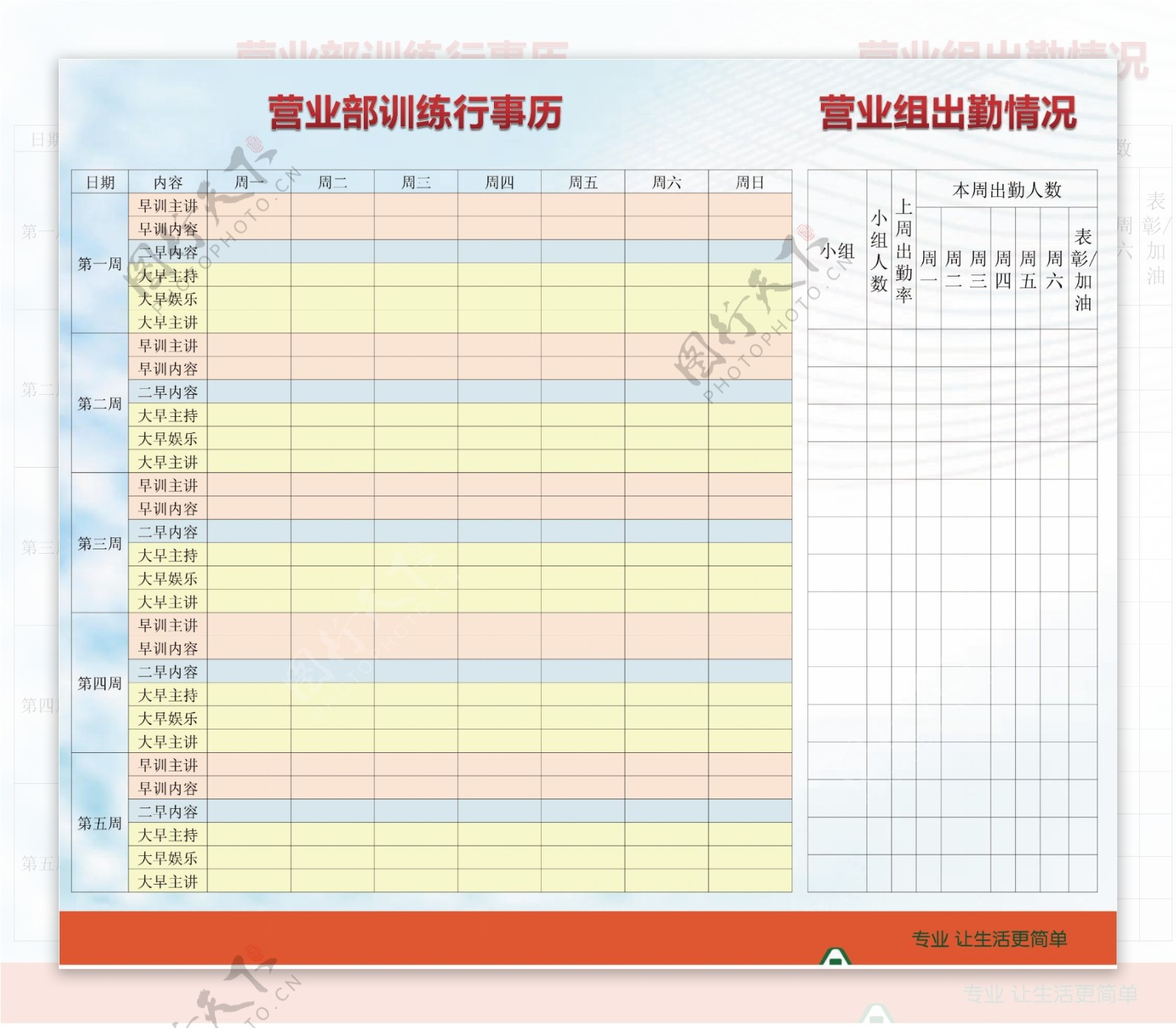Pick 早训内容 for 第四周
This screenshot has width=1176, height=1028.
point(168,648)
